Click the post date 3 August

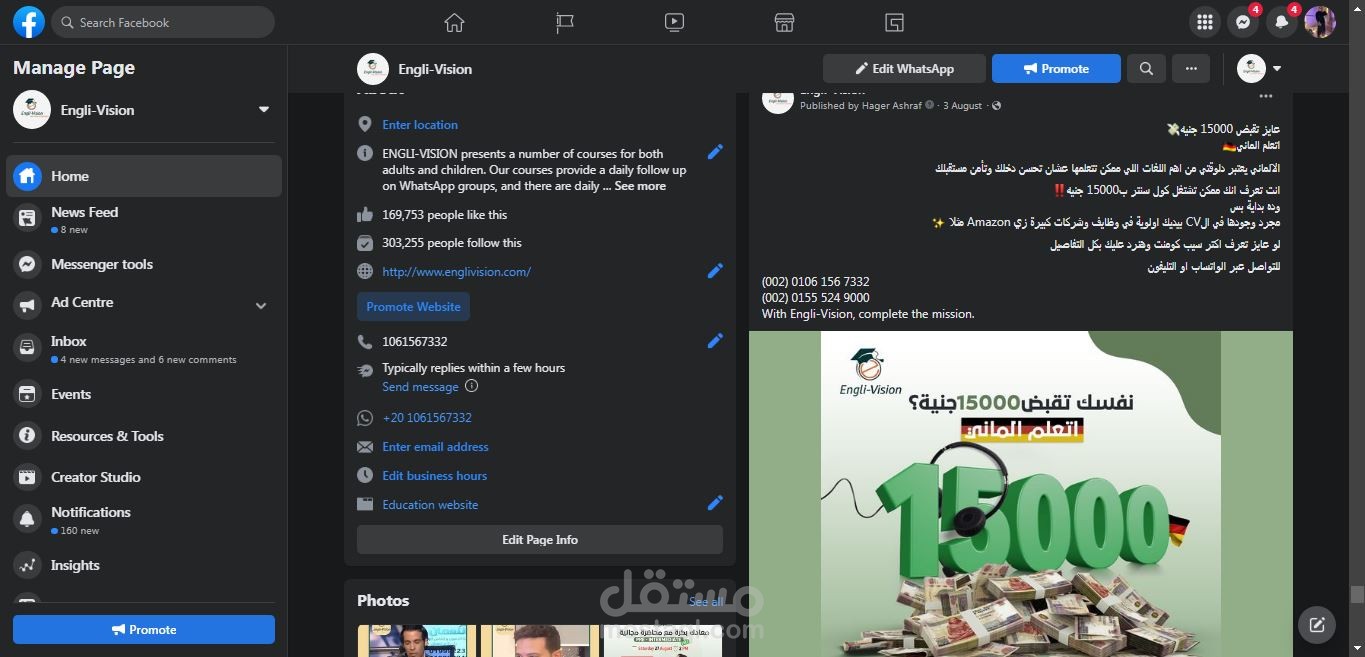coord(962,105)
